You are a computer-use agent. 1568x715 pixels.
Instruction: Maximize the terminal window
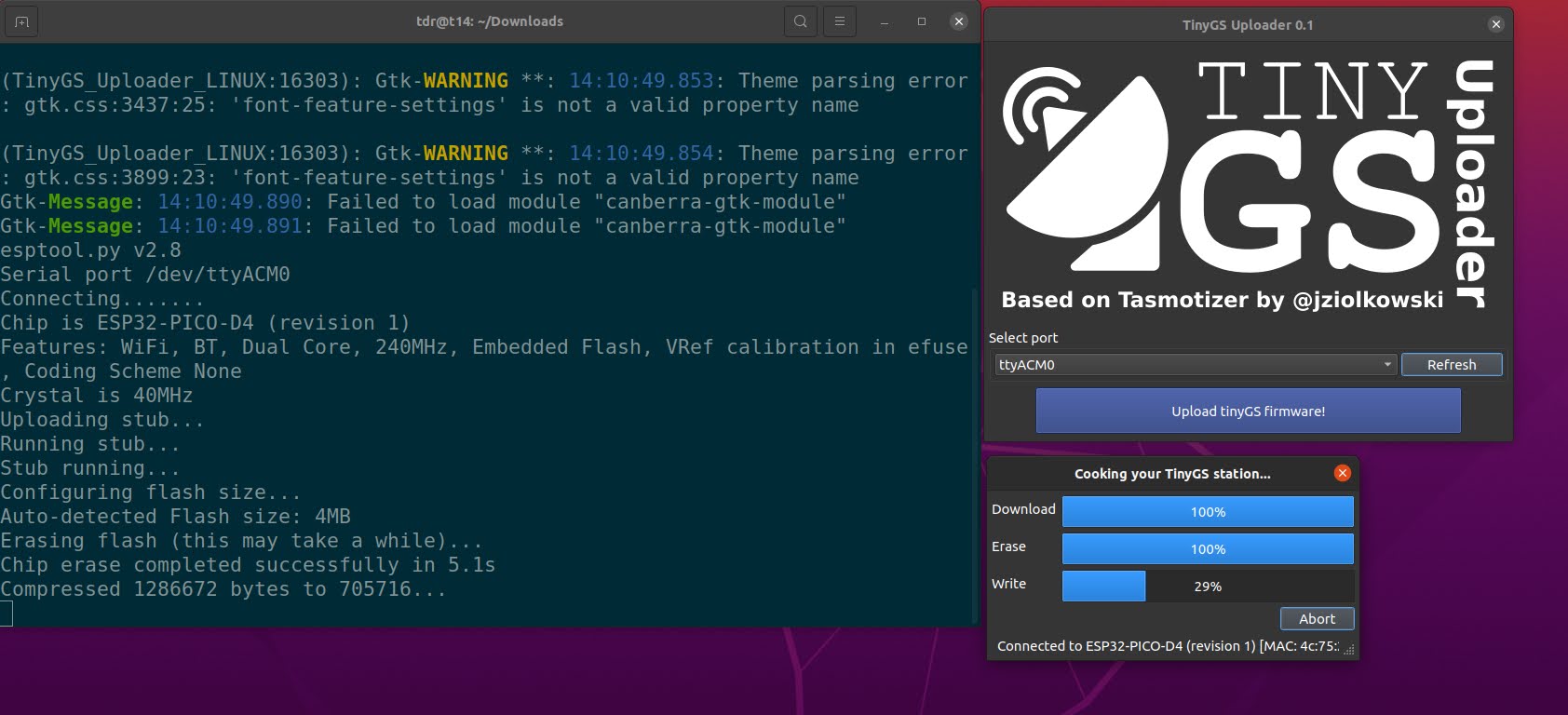click(x=921, y=21)
